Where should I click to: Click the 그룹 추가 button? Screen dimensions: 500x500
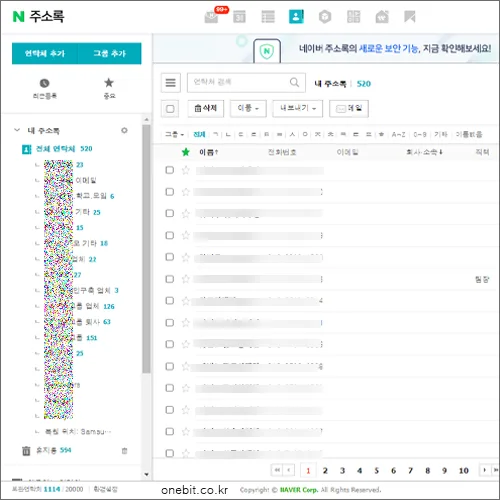109,53
